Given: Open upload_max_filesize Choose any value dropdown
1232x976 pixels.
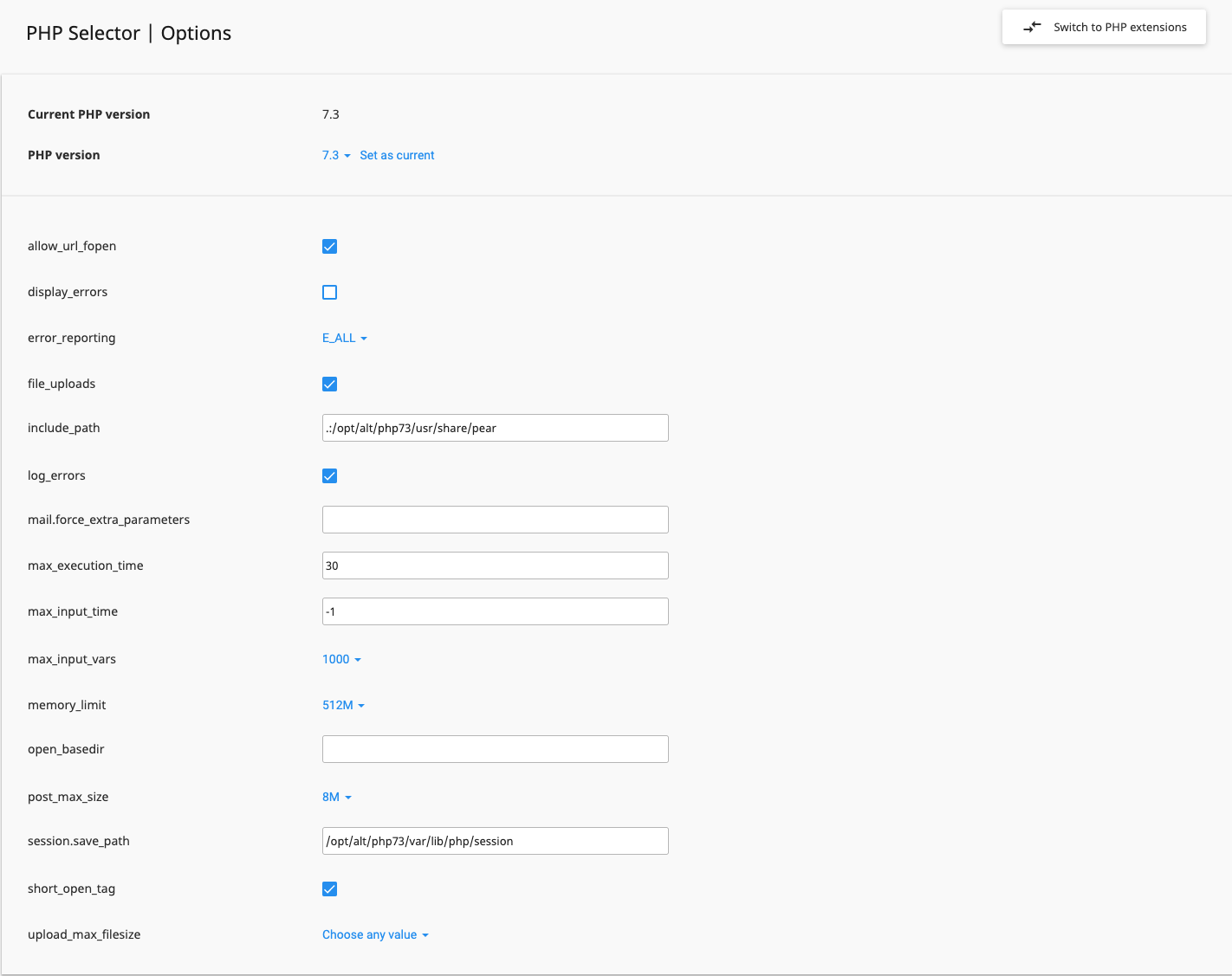Looking at the screenshot, I should pyautogui.click(x=375, y=934).
